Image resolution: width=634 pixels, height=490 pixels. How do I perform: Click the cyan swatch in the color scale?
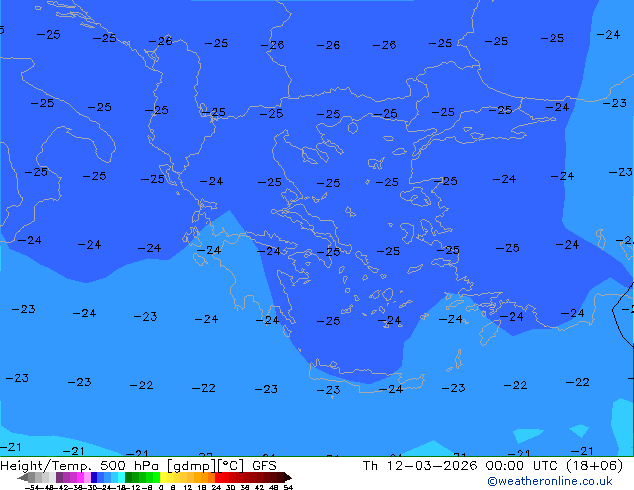coord(121,477)
